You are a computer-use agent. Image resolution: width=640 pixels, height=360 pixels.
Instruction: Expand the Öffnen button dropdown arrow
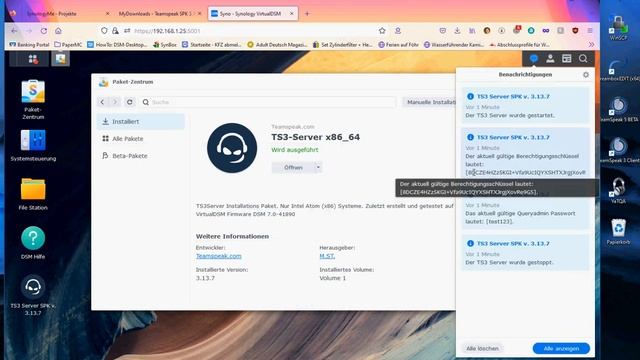tap(318, 167)
